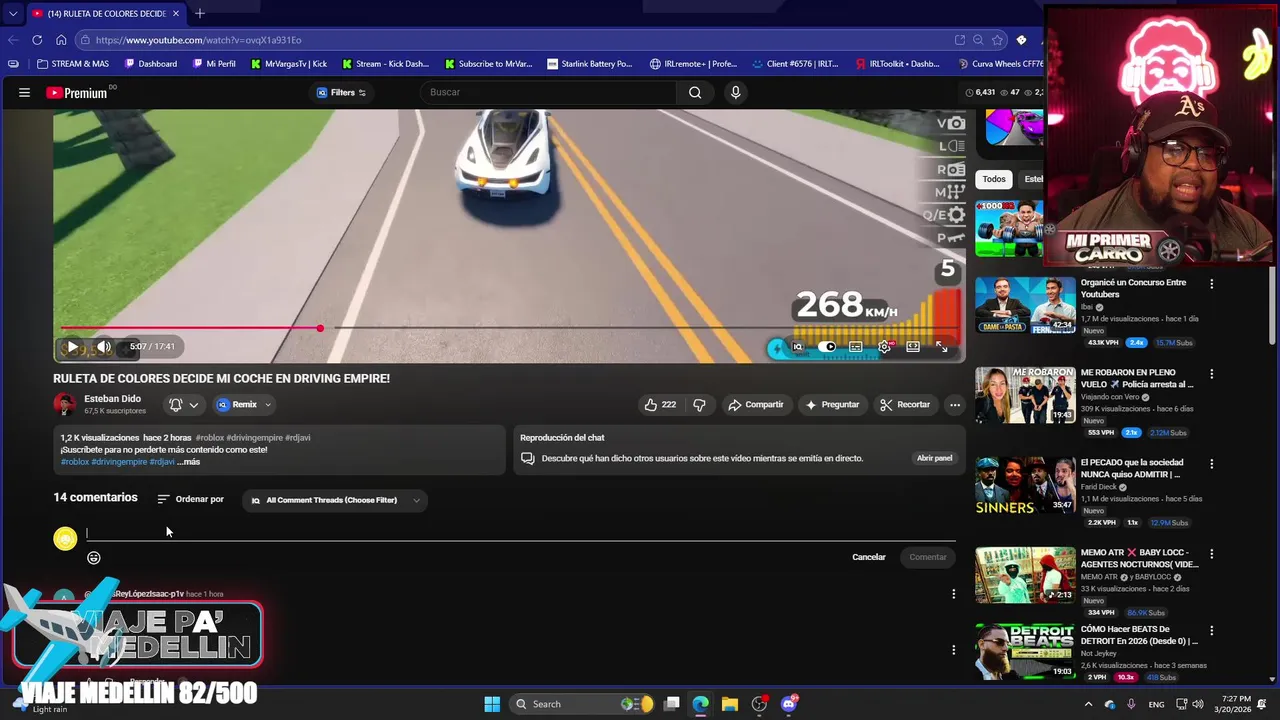The width and height of the screenshot is (1280, 720).
Task: Insert emoji in the comment box
Action: 94,558
